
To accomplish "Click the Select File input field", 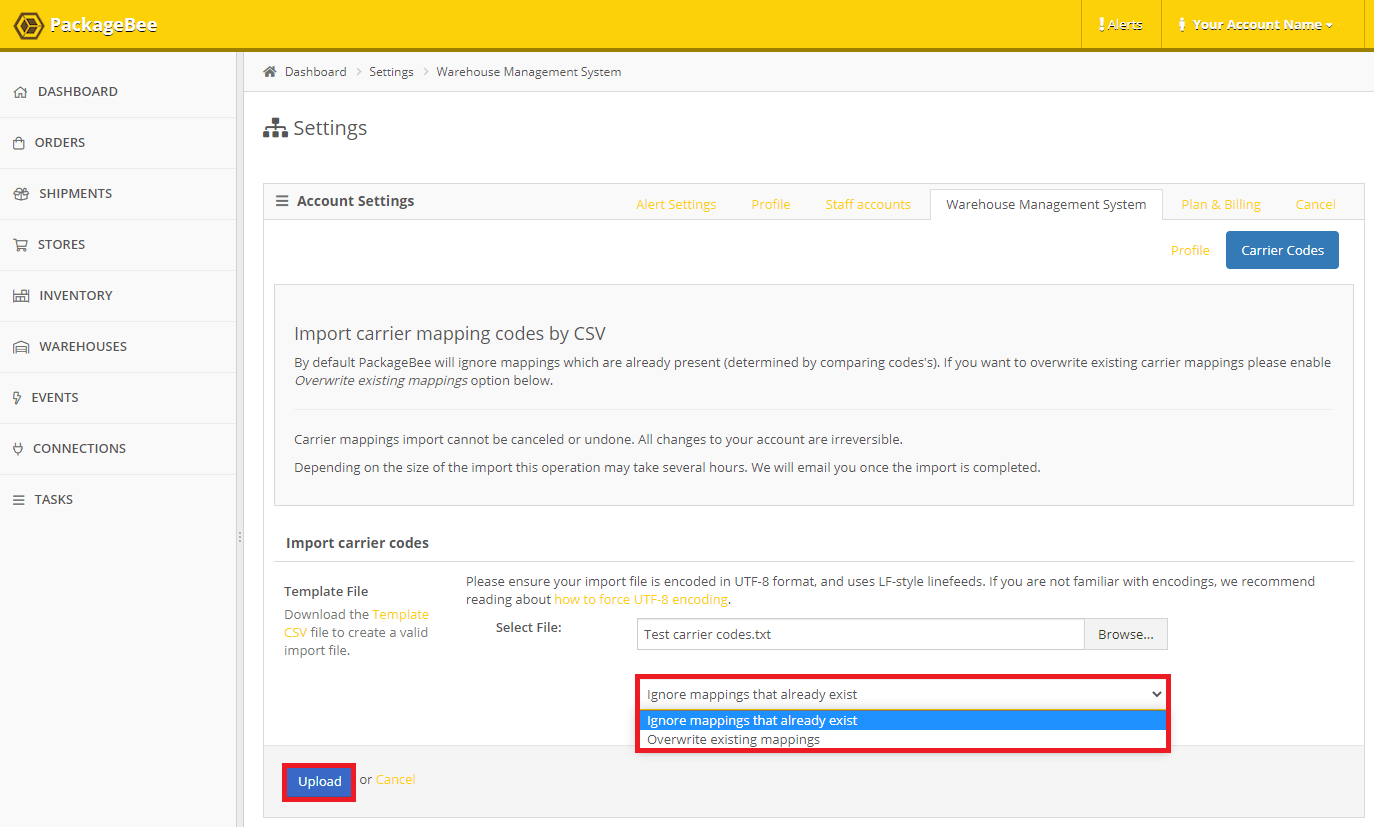I will coord(860,633).
